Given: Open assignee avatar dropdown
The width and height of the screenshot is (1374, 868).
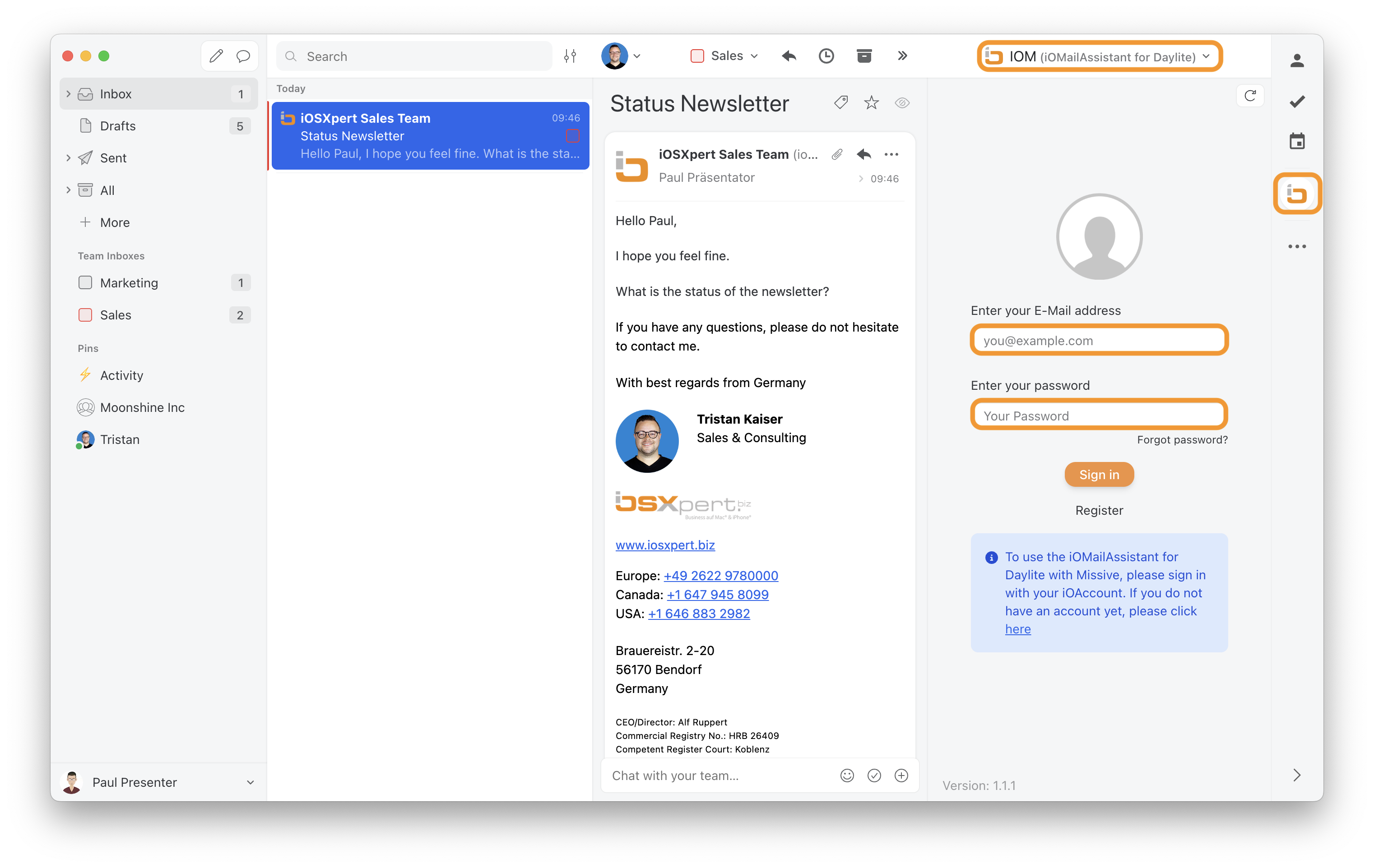Looking at the screenshot, I should click(x=621, y=56).
